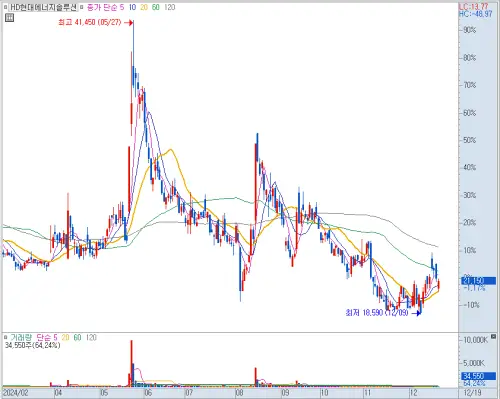500x399 pixels.
Task: Click the 40% tick on the price axis
Action: click(469, 167)
